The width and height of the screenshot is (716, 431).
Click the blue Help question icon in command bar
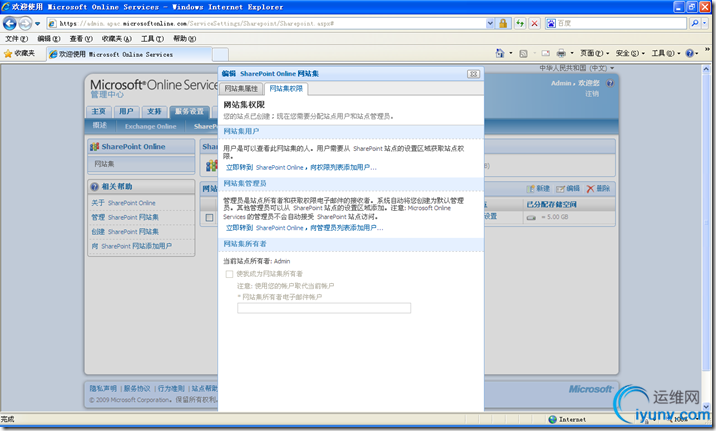click(x=690, y=53)
